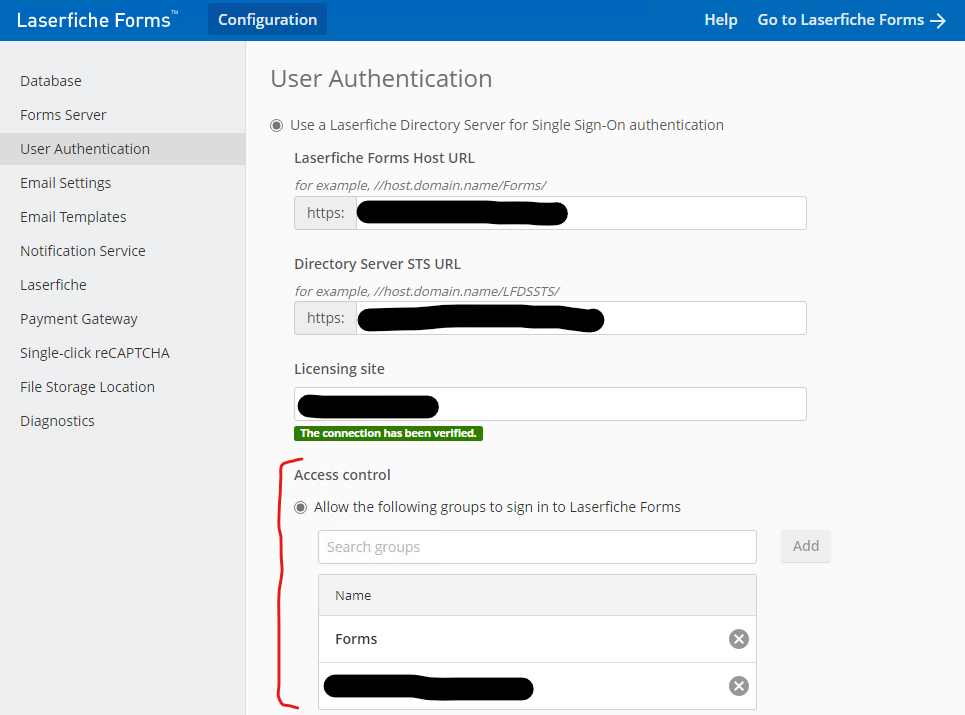Open the Help link

[x=721, y=20]
